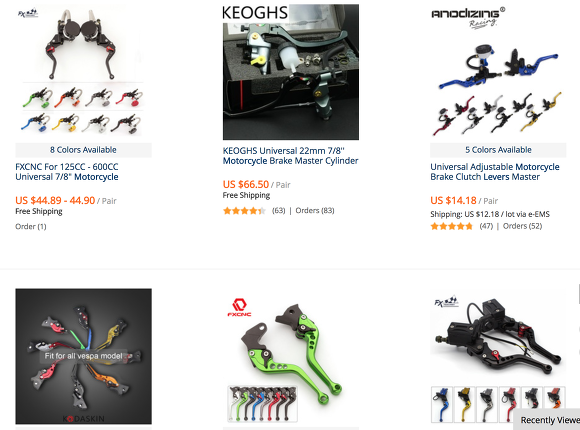Image resolution: width=580 pixels, height=430 pixels.
Task: Click the KEOGHS star rating
Action: tap(244, 211)
